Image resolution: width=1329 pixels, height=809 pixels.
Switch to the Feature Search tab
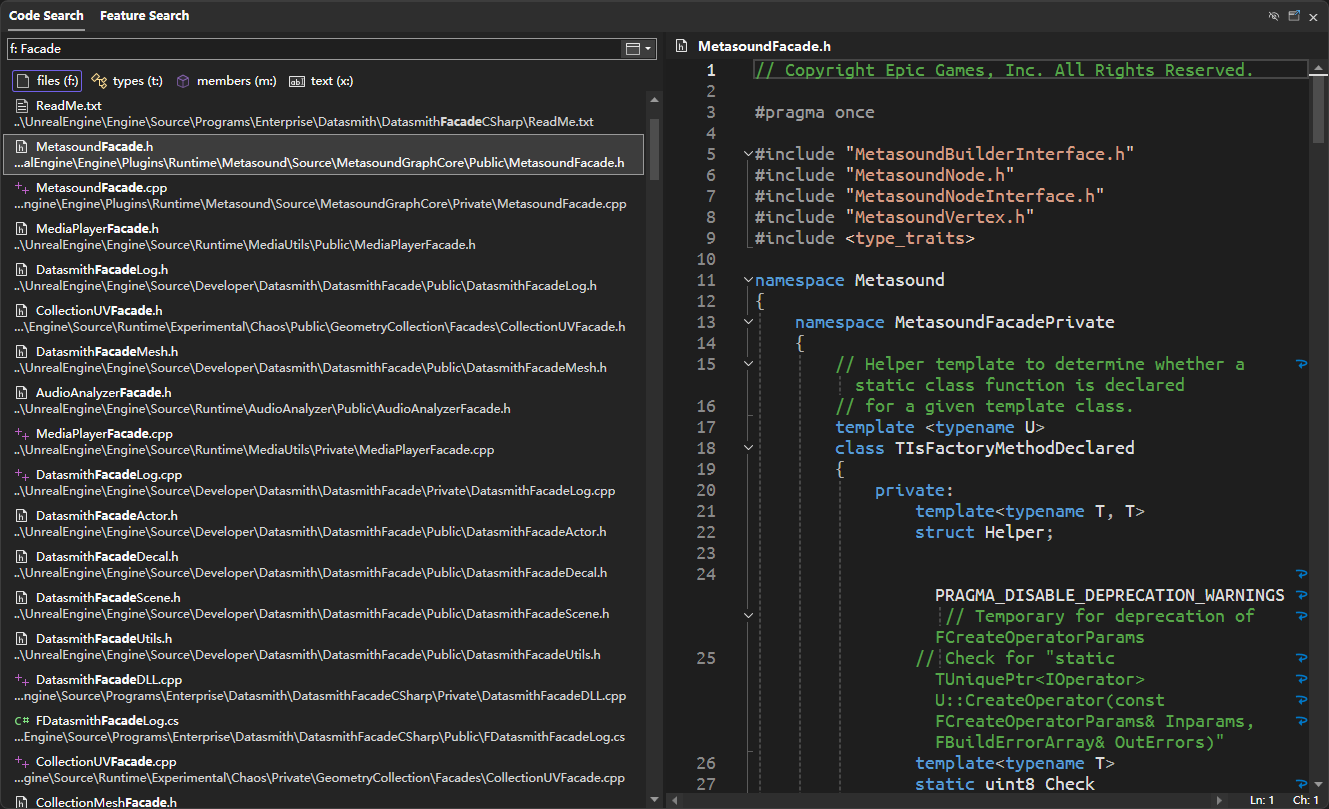(144, 16)
